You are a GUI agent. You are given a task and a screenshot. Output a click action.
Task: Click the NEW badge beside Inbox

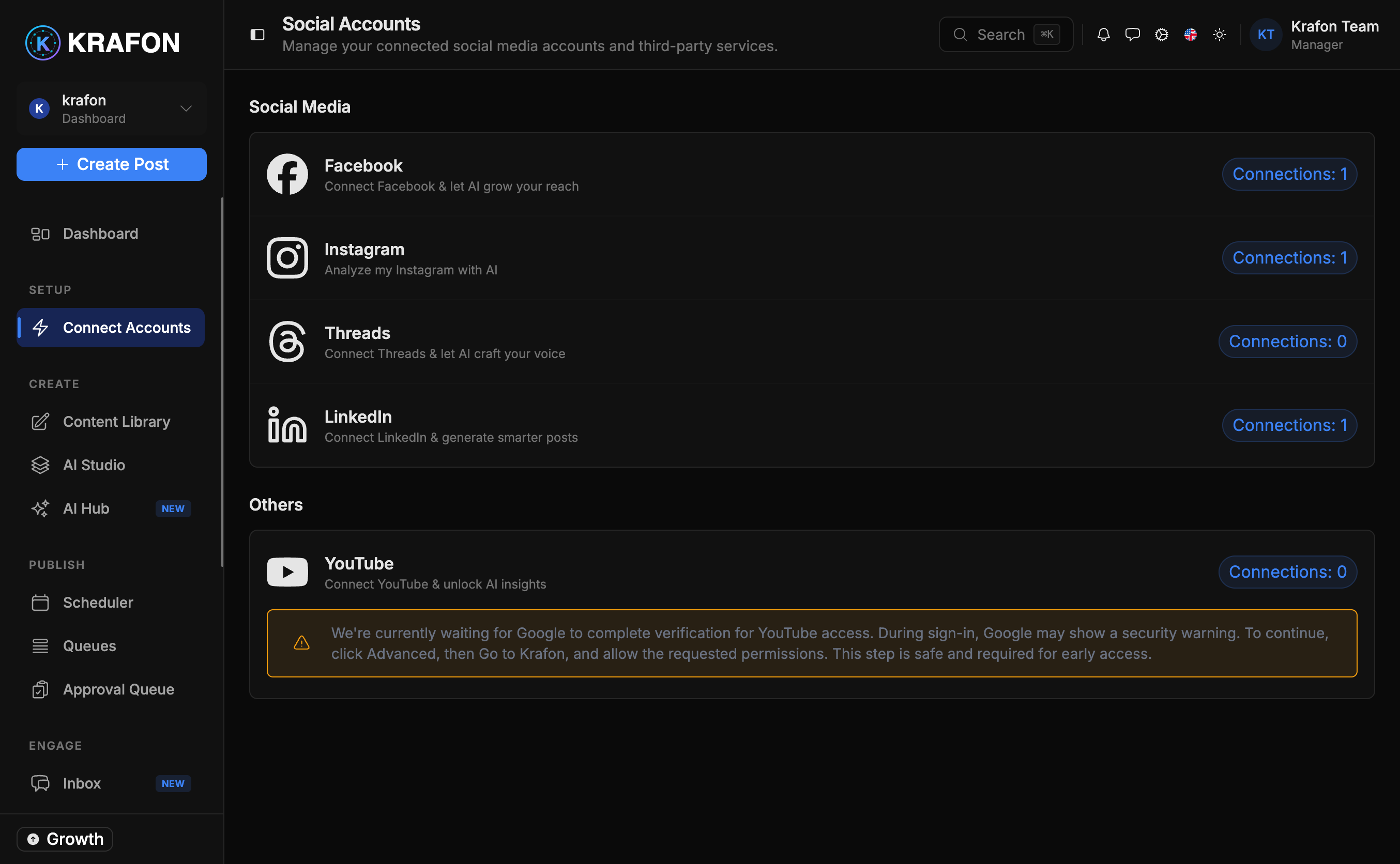tap(173, 783)
